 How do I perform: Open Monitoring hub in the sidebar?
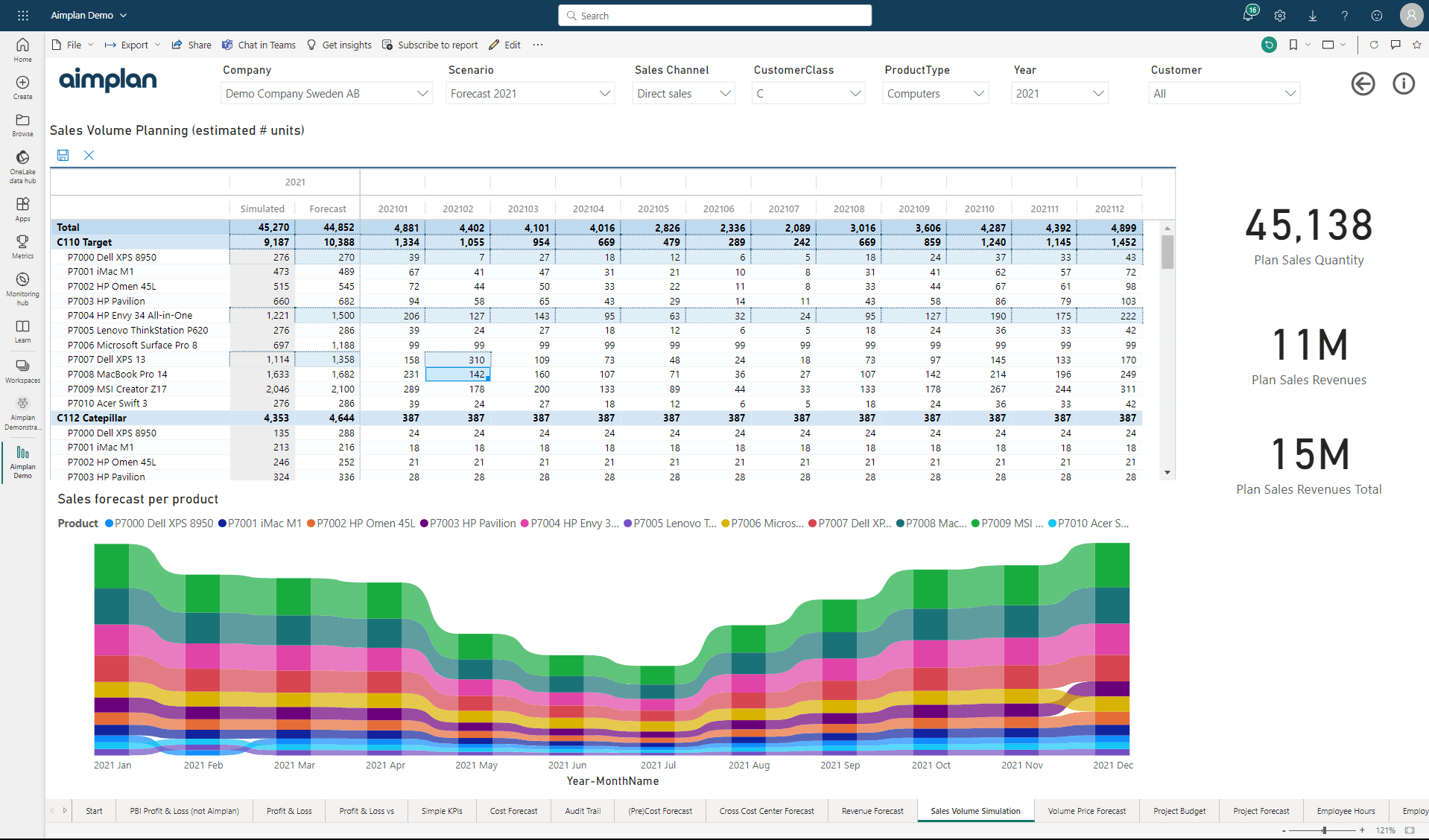pyautogui.click(x=22, y=289)
